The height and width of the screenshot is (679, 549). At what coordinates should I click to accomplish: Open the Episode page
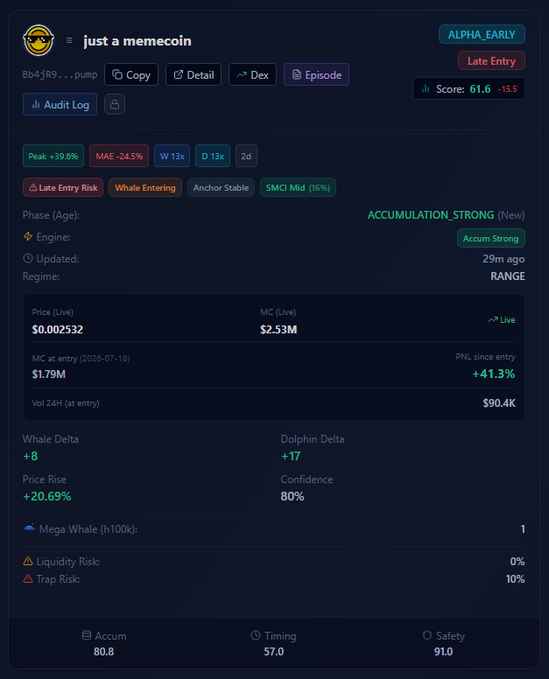click(x=316, y=75)
